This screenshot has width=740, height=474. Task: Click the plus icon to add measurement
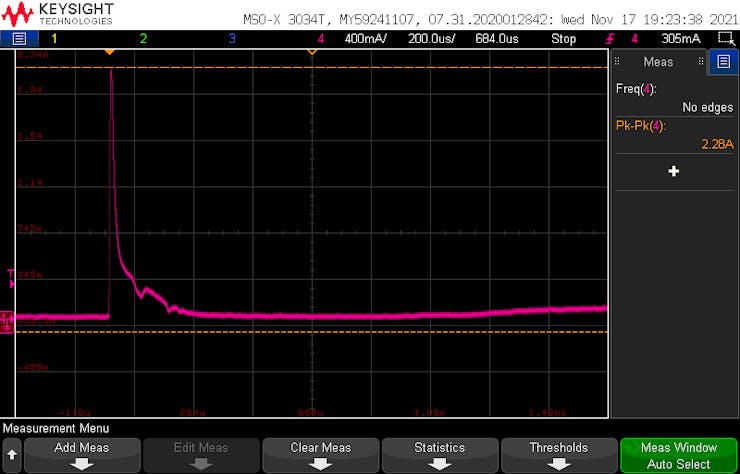(674, 171)
